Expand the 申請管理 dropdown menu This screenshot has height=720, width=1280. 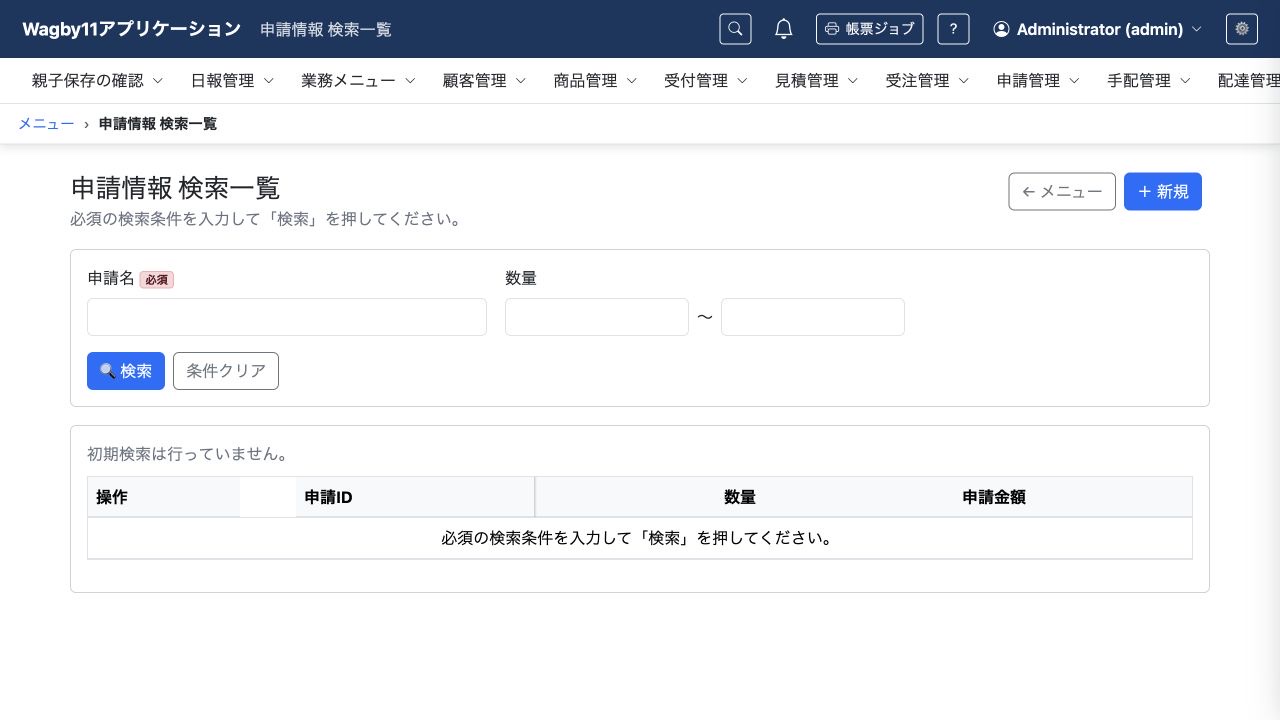[1039, 81]
